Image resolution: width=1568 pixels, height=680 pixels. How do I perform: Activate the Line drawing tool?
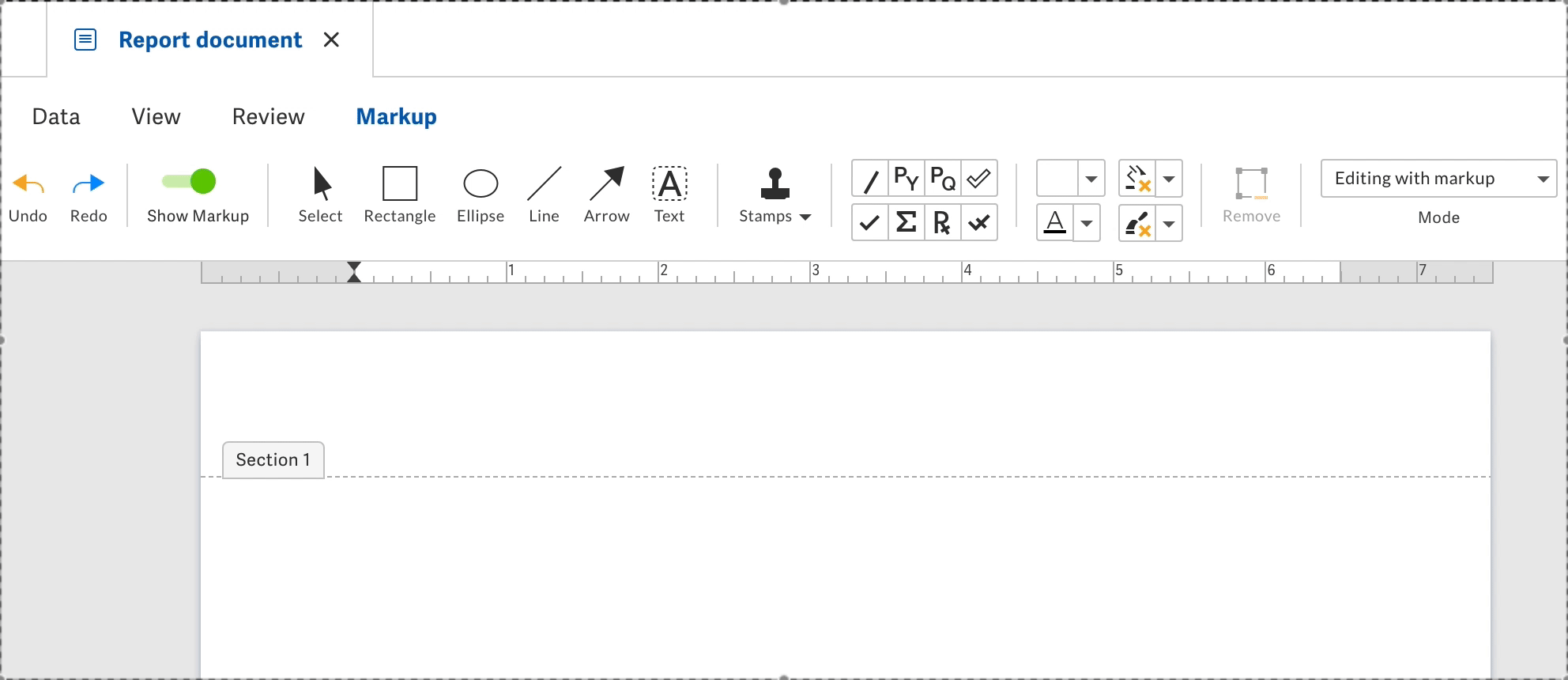pyautogui.click(x=544, y=195)
